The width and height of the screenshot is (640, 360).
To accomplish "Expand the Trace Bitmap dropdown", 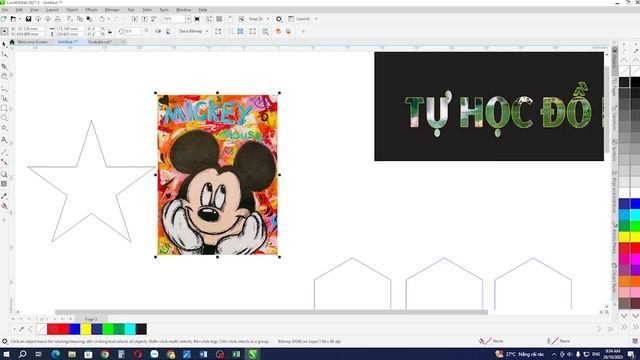I will point(207,31).
